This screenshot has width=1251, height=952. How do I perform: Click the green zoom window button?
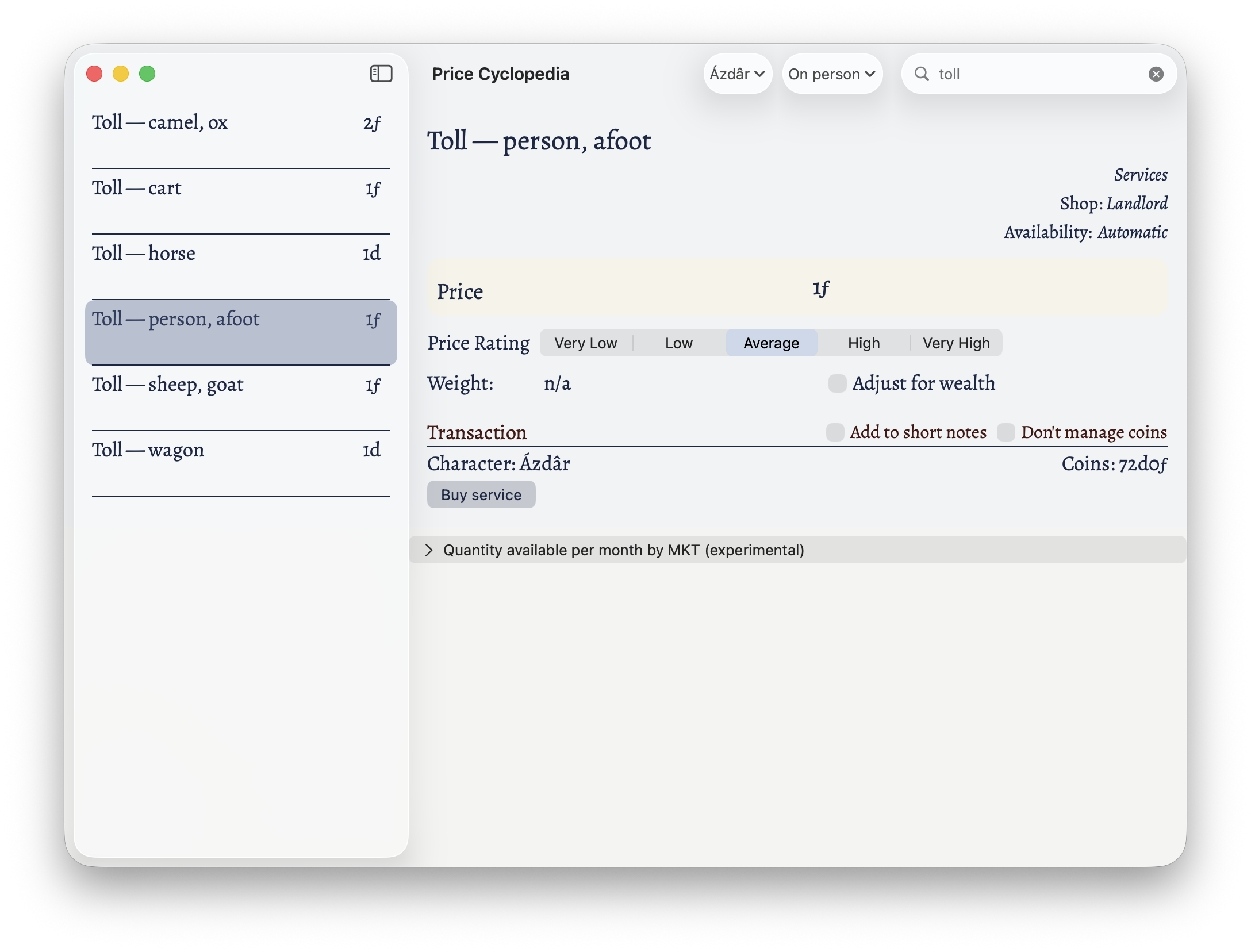[147, 74]
